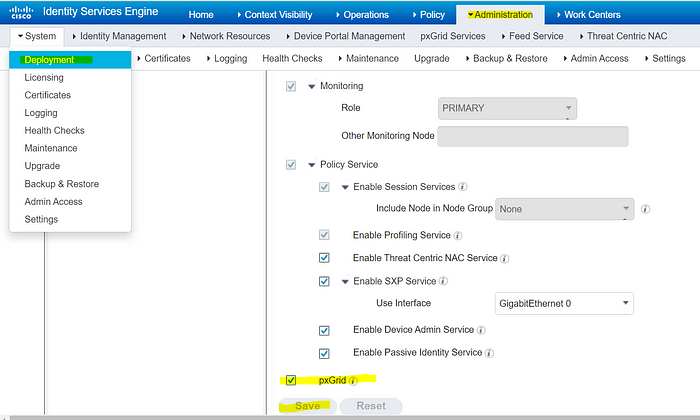This screenshot has width=700, height=420.
Task: Open Settings in third-level nav bar
Action: [x=665, y=58]
